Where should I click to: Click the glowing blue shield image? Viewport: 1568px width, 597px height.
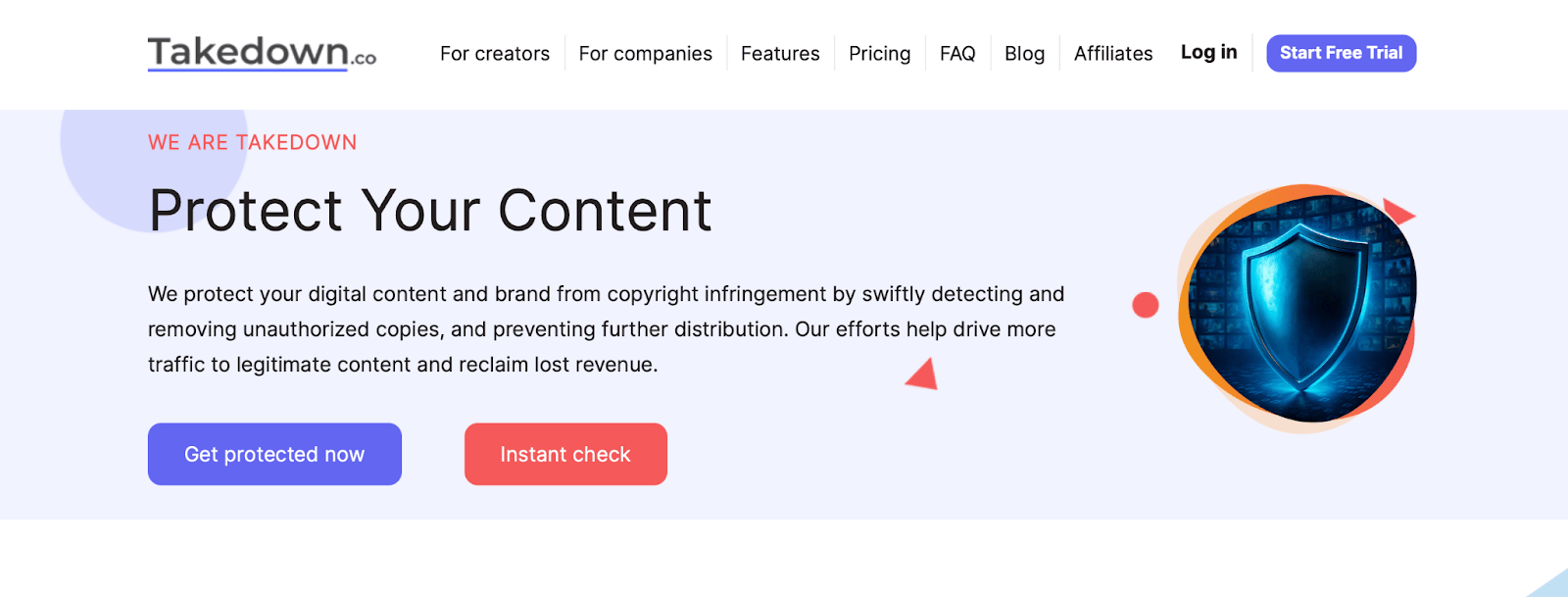coord(1301,306)
